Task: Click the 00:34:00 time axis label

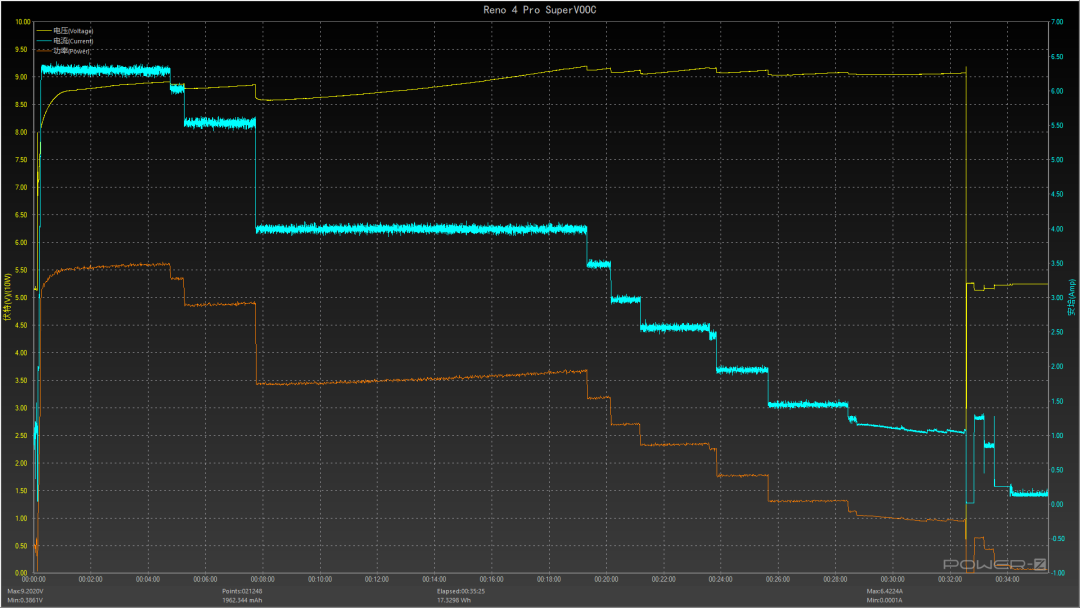Action: point(1007,580)
